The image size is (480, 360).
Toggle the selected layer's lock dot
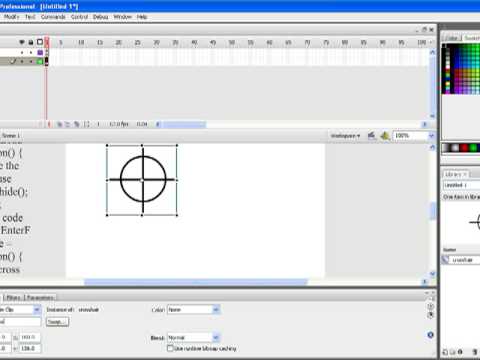click(x=31, y=61)
